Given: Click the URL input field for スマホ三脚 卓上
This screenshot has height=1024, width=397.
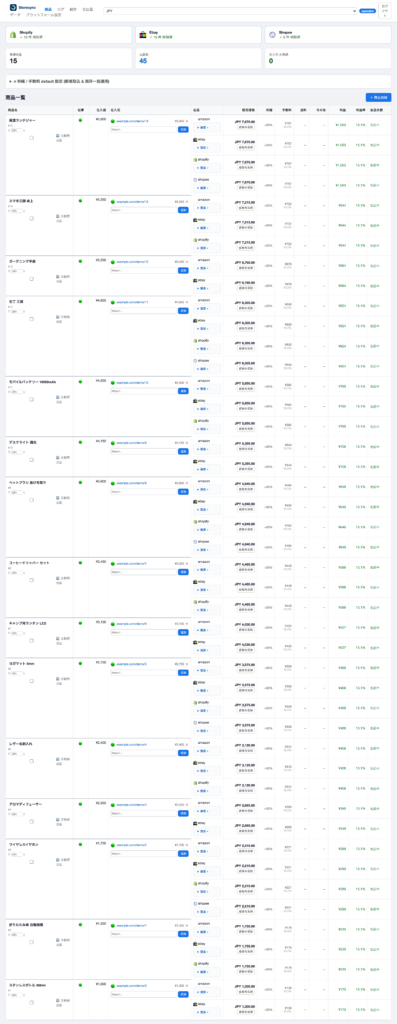Looking at the screenshot, I should 144,210.
